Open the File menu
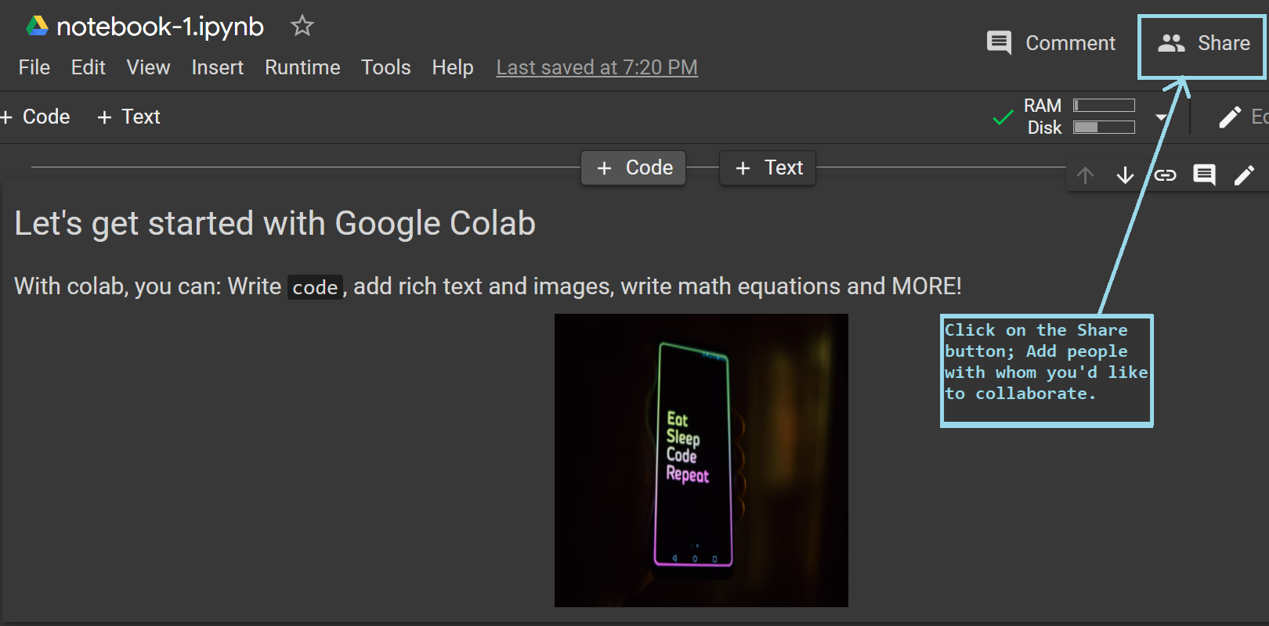Screen dimensions: 1269x626 tap(34, 67)
